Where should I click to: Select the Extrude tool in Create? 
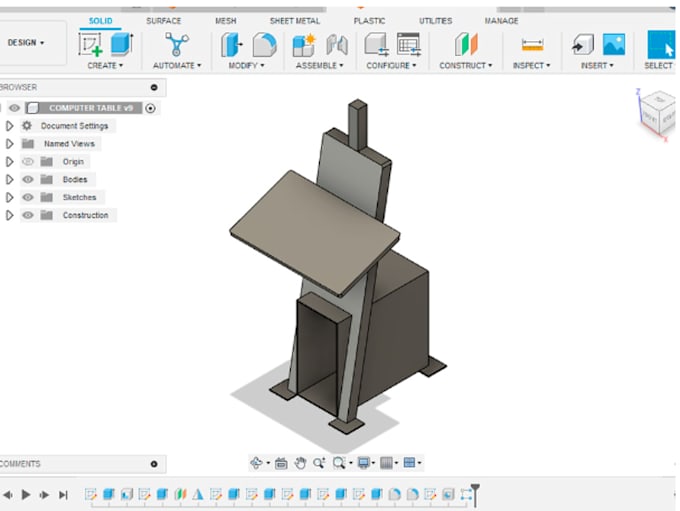[x=121, y=44]
